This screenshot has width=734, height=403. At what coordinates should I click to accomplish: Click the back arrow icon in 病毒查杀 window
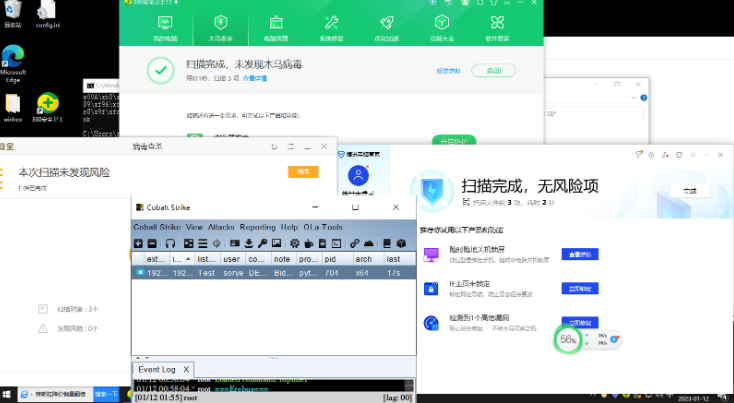tap(274, 147)
